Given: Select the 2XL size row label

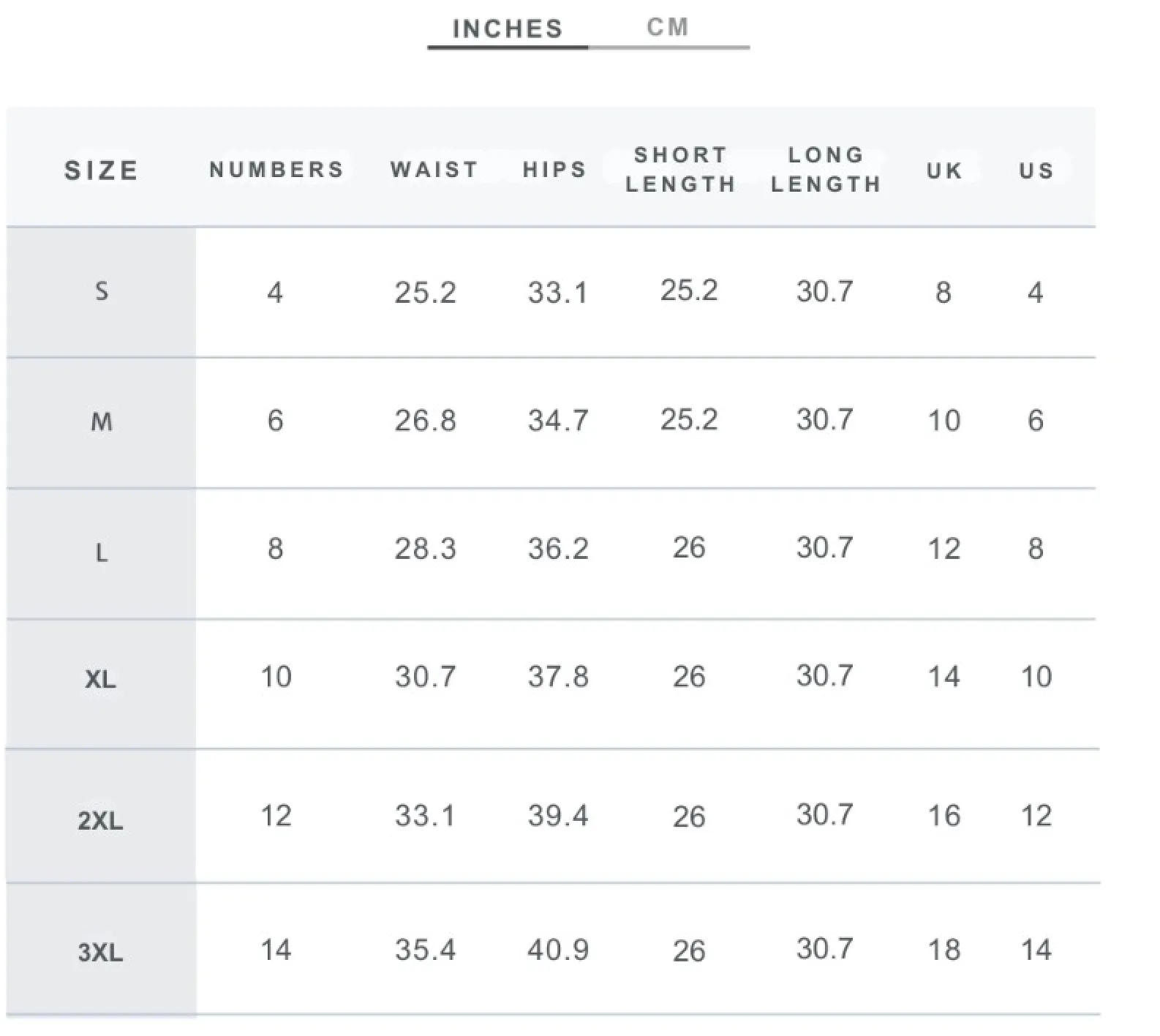Looking at the screenshot, I should 101,821.
